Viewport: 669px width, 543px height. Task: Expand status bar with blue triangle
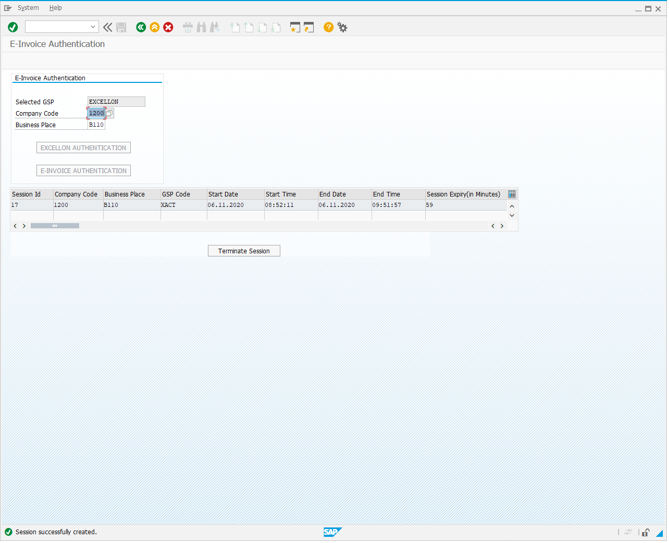point(660,533)
